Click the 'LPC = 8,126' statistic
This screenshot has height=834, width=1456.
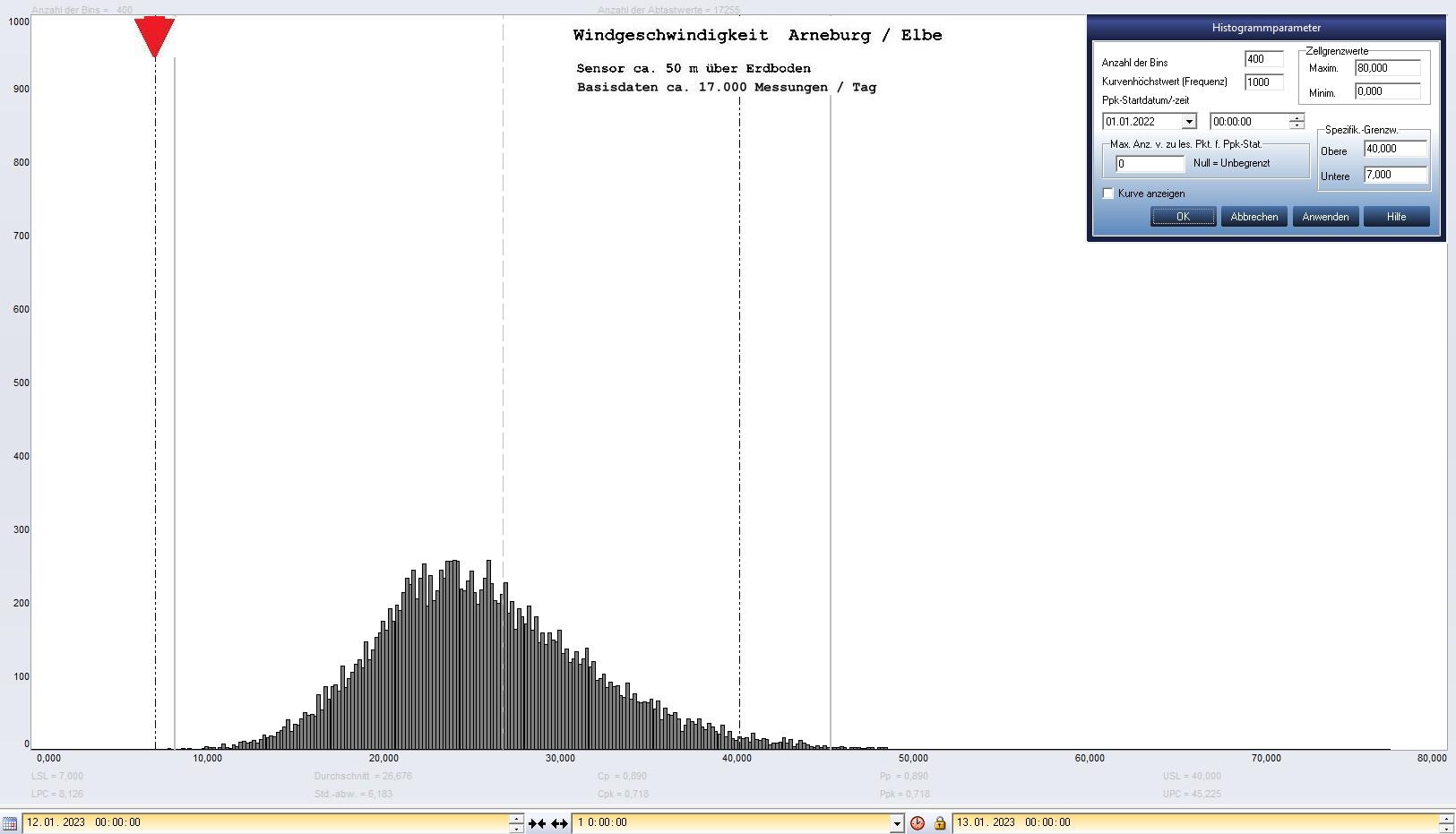[x=57, y=795]
